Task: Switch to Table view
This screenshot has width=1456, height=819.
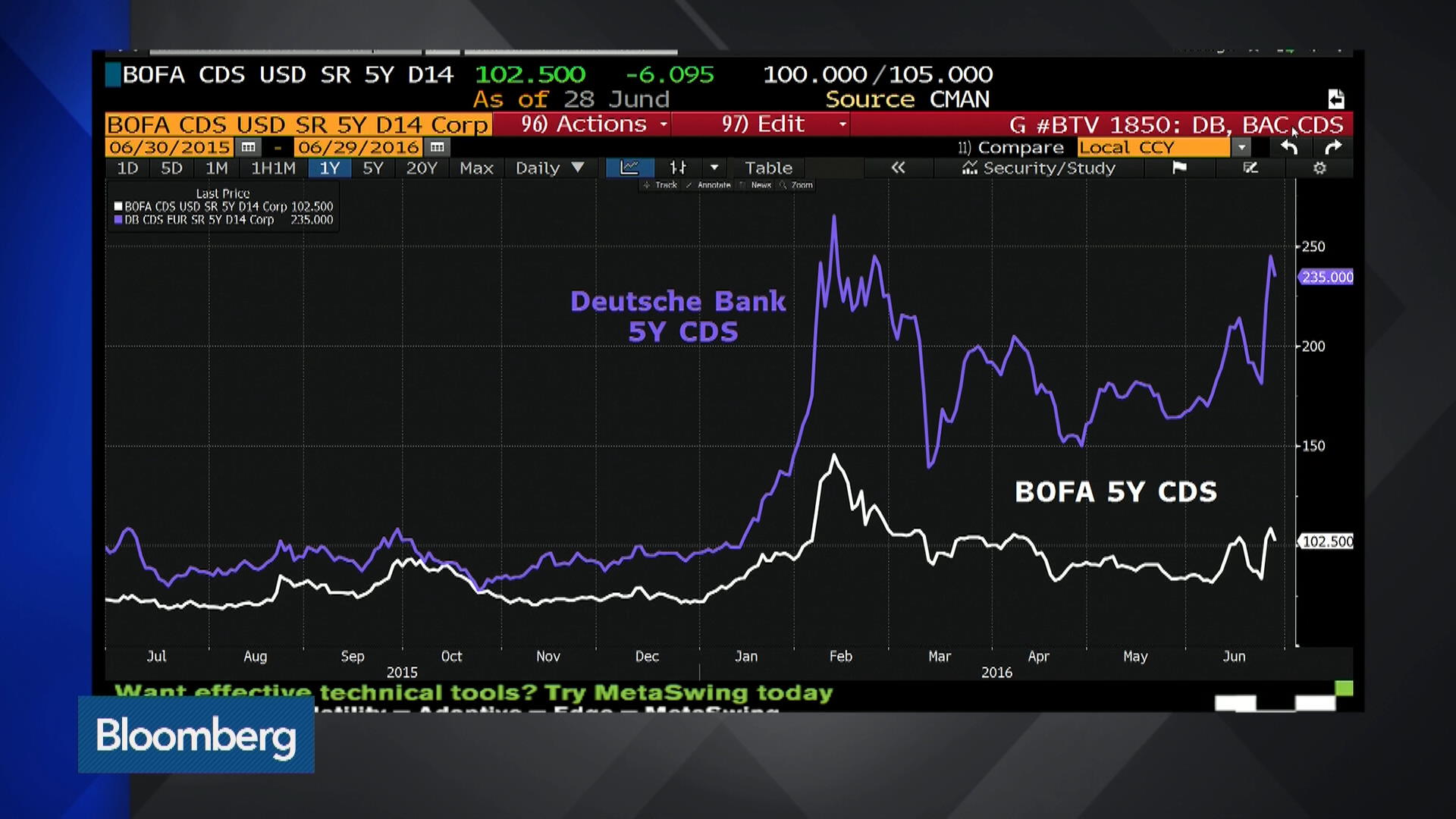Action: tap(768, 168)
